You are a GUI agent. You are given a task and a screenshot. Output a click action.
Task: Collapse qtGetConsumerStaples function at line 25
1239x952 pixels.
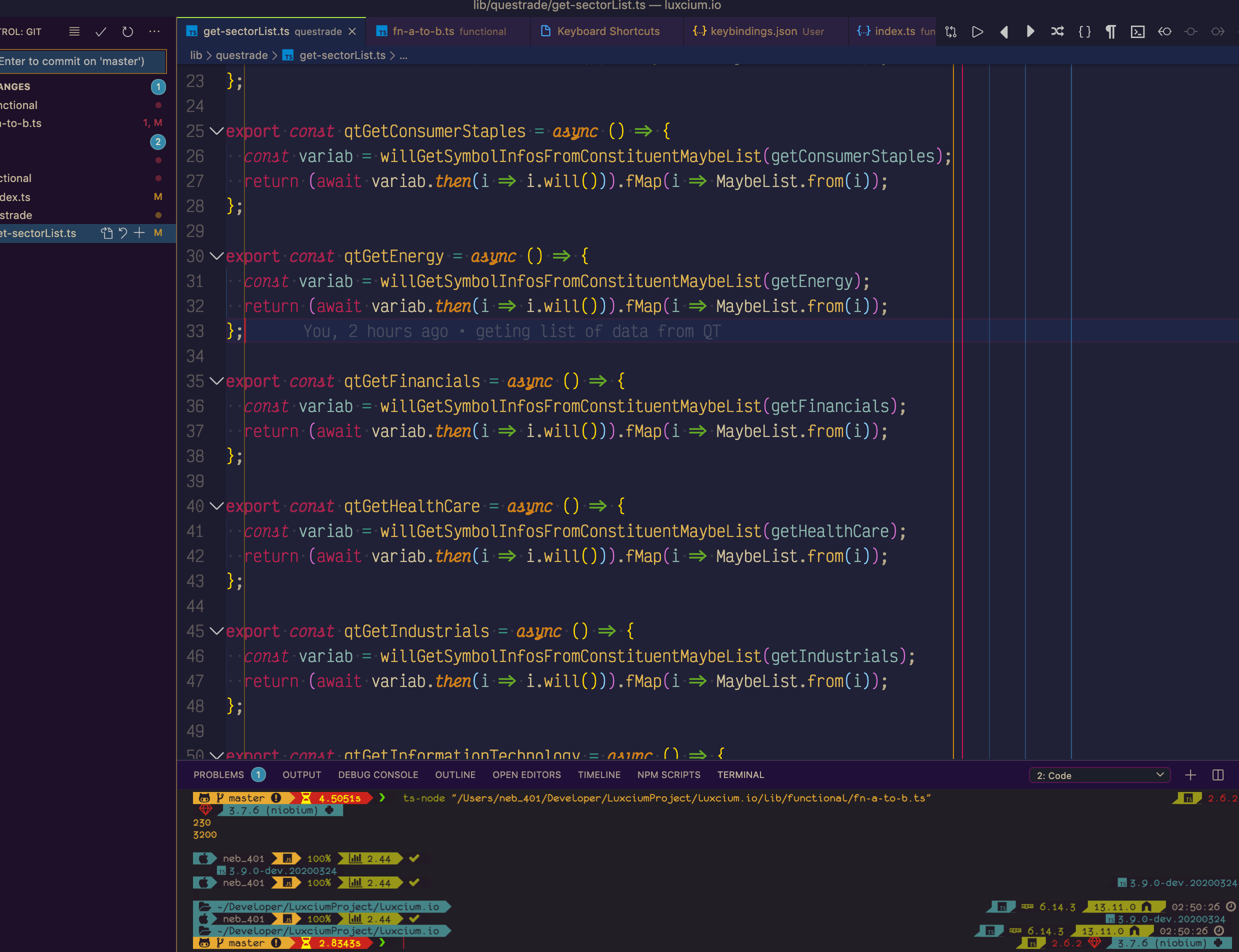pos(216,131)
